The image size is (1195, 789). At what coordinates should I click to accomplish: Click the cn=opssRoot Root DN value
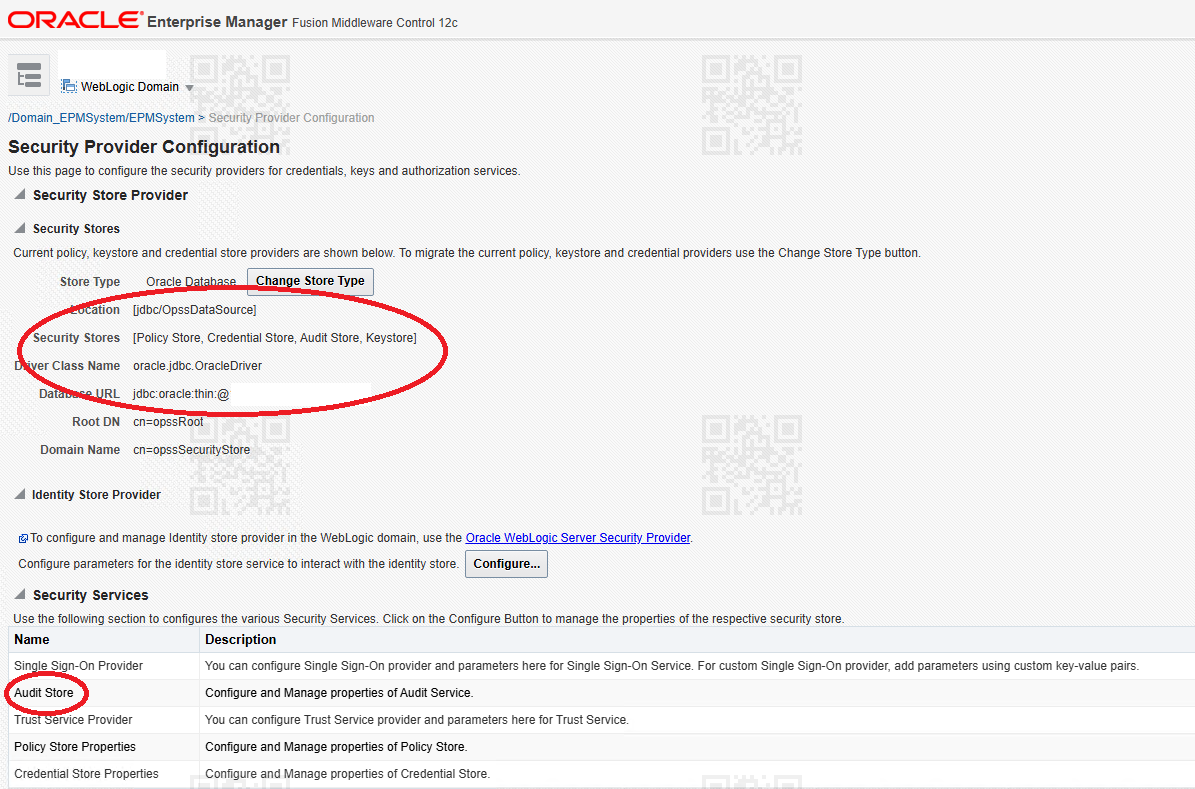[x=168, y=422]
